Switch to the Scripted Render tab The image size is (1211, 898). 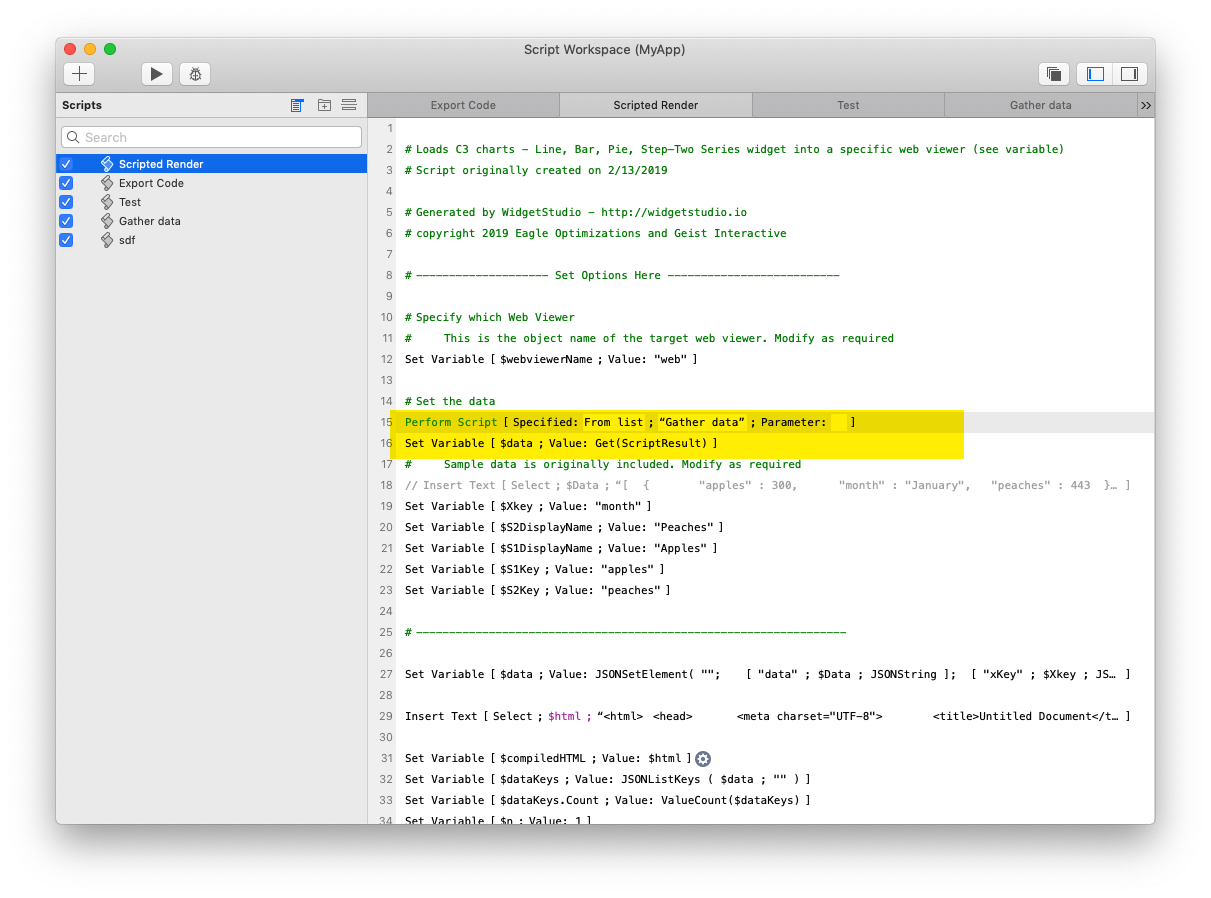(x=656, y=105)
